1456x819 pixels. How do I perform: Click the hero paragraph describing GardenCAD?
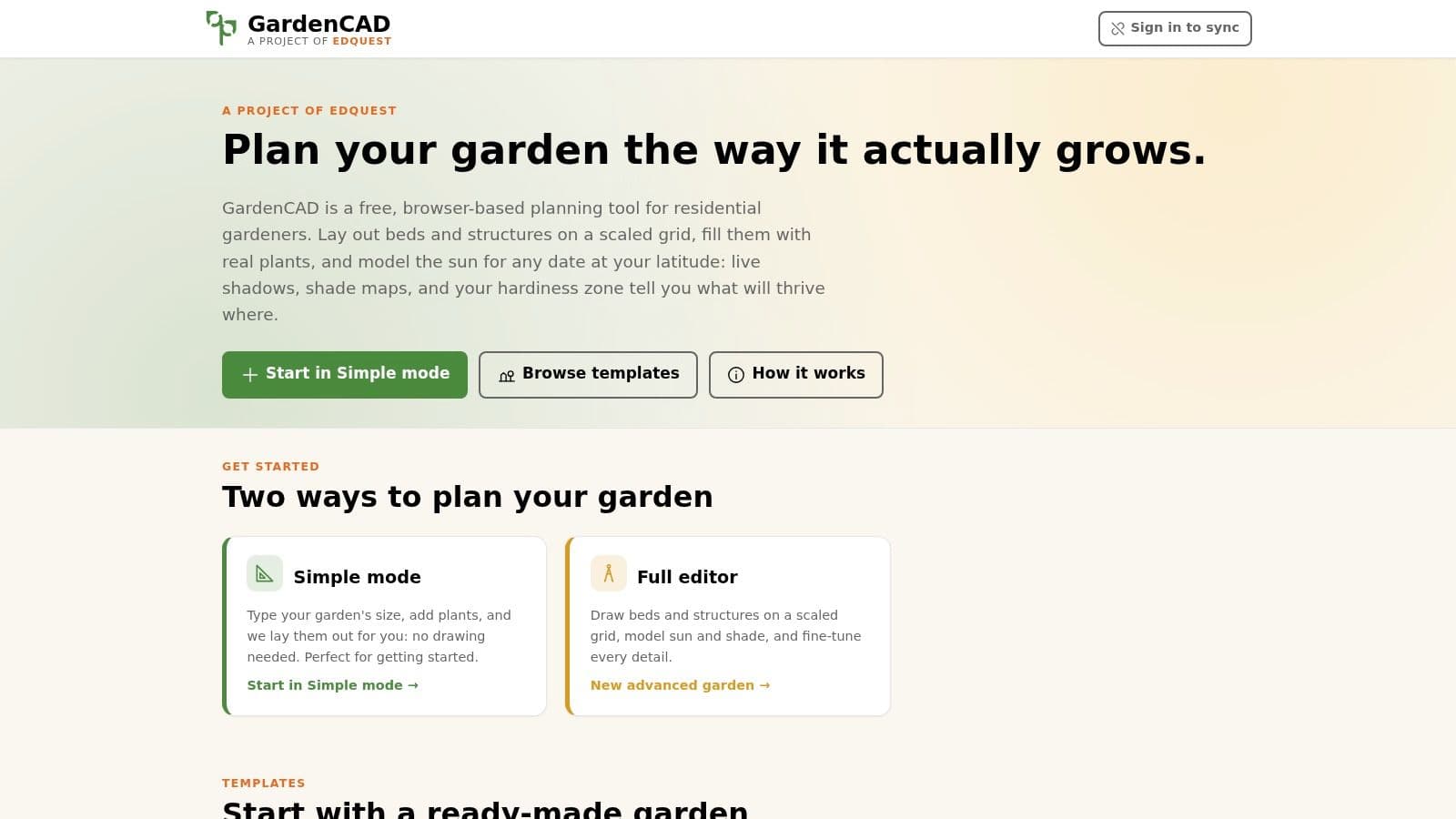click(524, 261)
